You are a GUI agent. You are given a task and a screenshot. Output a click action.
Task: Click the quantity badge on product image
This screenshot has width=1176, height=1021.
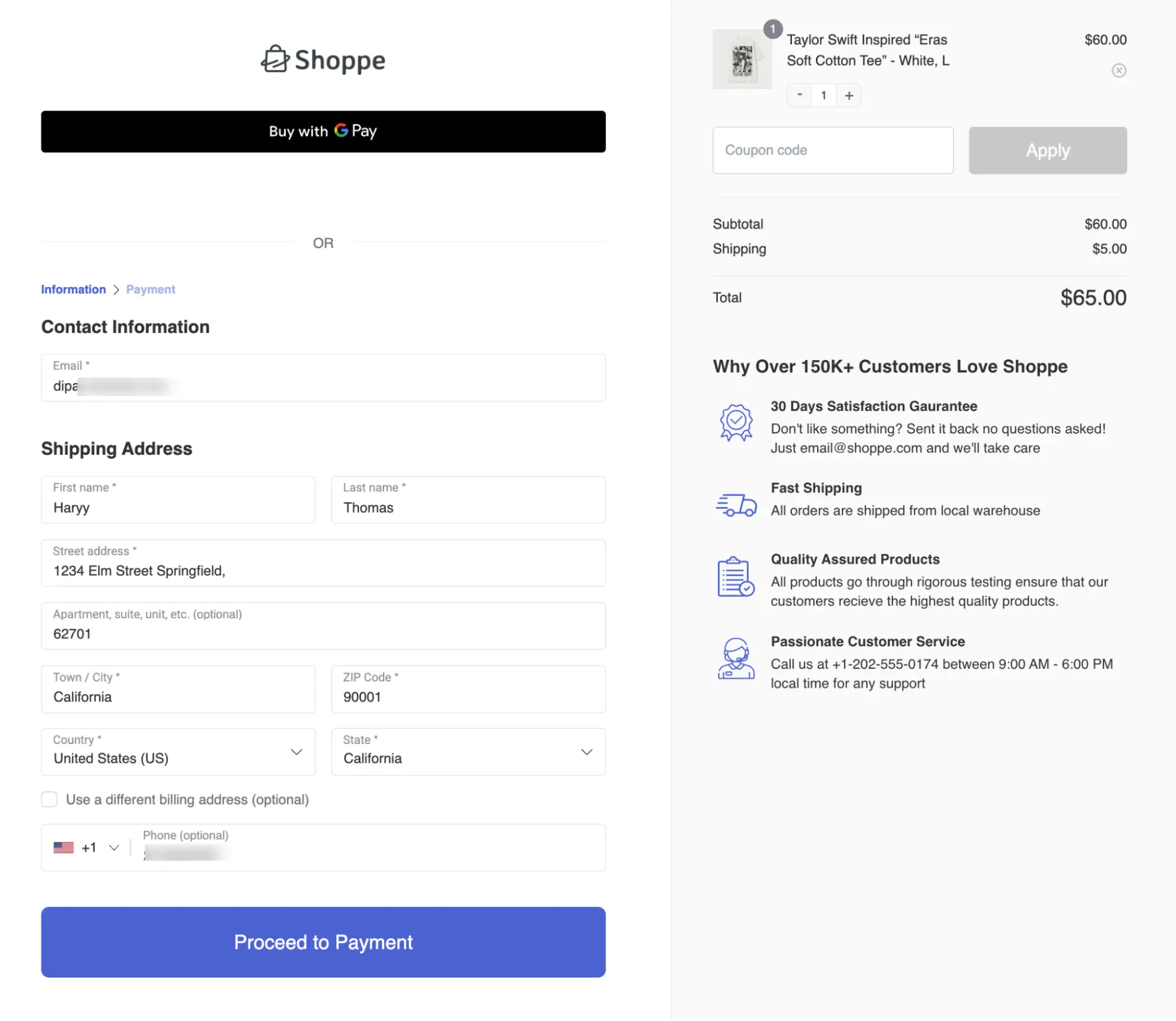tap(772, 29)
